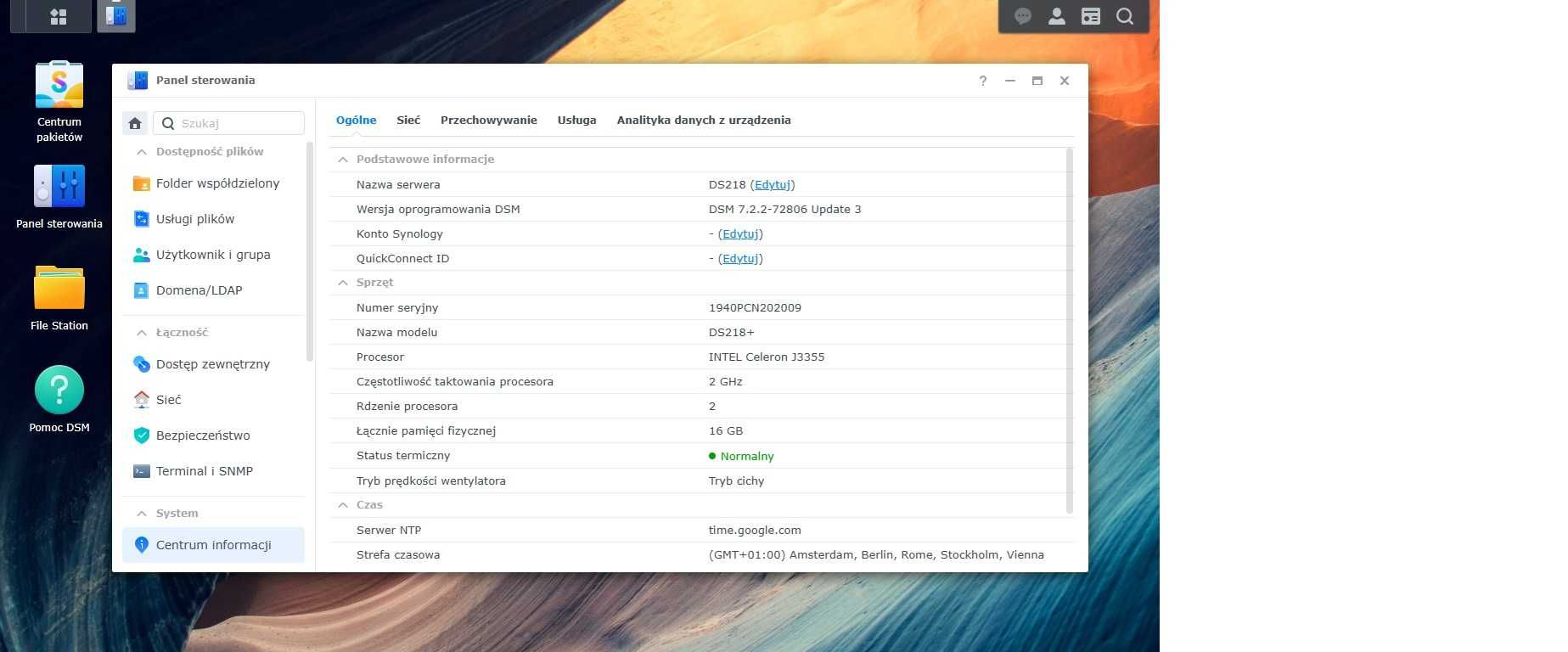The image size is (1568, 652).
Task: Switch to the Przechowywanie tab
Action: point(489,120)
